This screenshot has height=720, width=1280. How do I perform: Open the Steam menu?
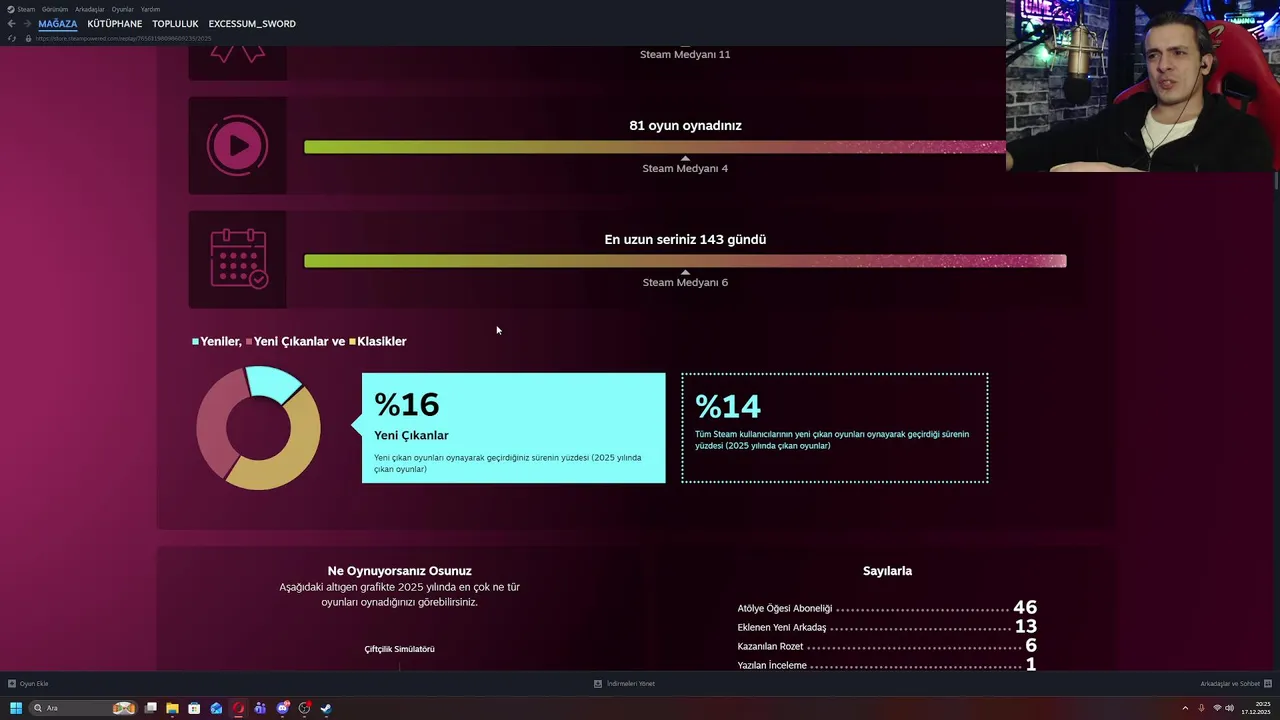click(x=26, y=9)
